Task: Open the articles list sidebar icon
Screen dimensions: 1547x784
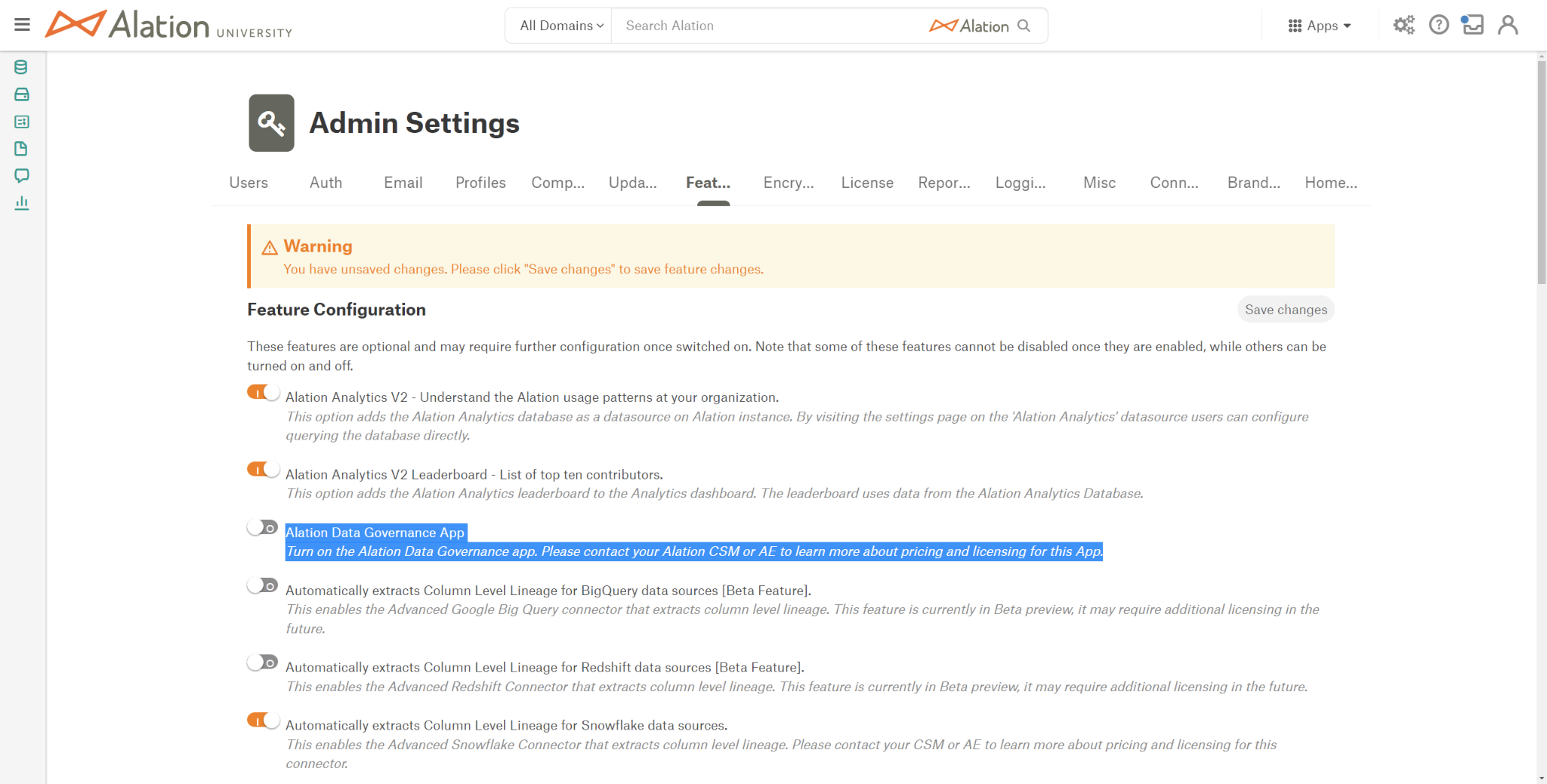Action: click(21, 122)
